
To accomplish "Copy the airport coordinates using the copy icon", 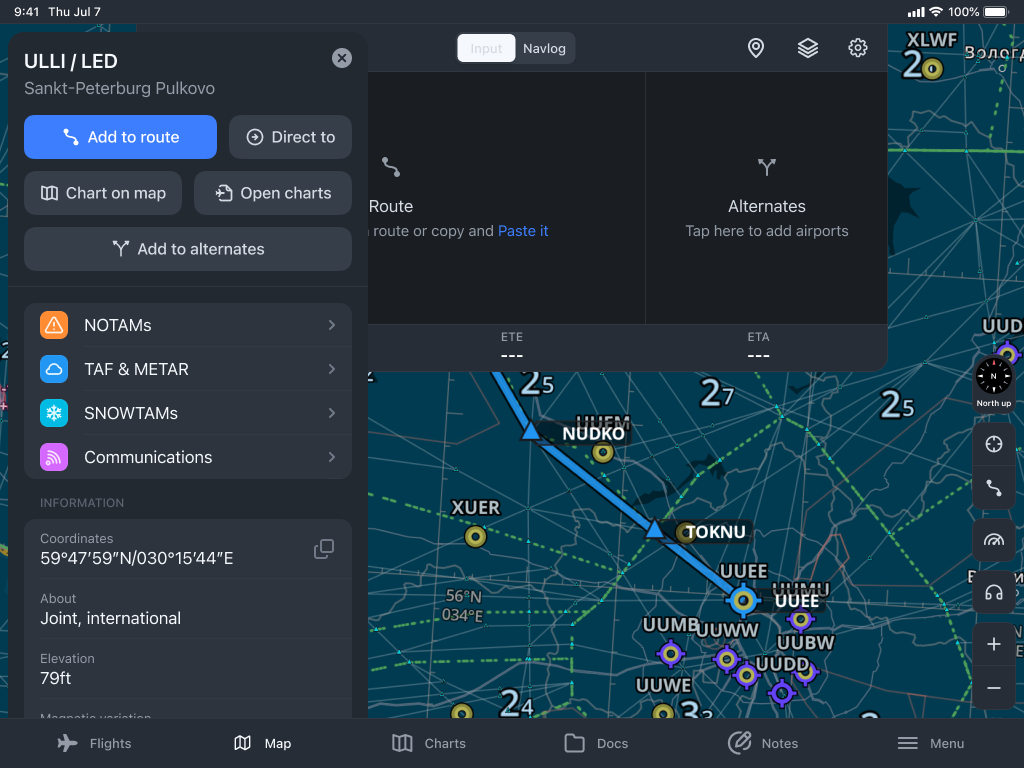I will tap(324, 548).
